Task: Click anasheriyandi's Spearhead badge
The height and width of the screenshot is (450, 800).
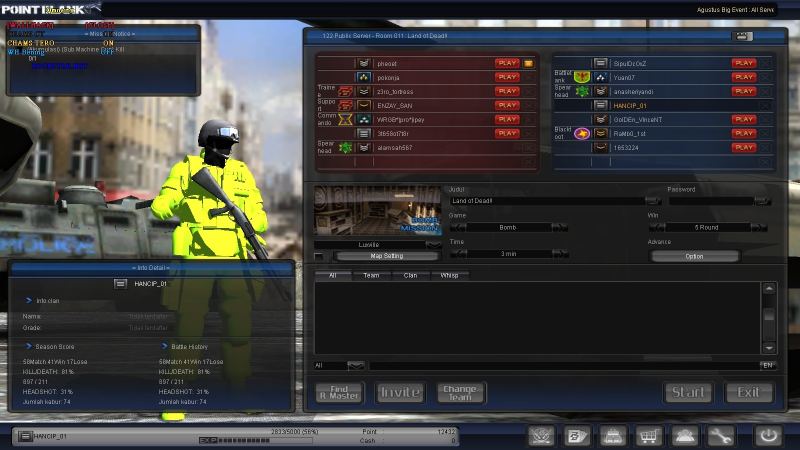Action: (x=582, y=91)
